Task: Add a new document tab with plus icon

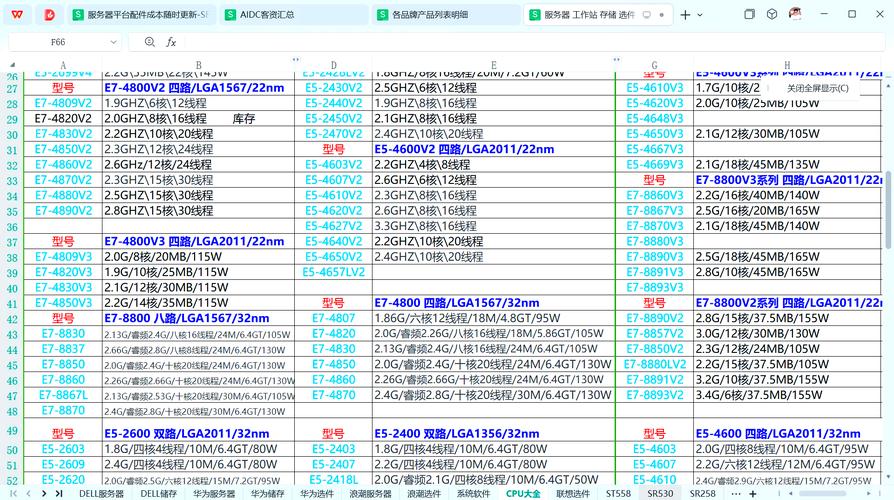Action: pos(685,15)
